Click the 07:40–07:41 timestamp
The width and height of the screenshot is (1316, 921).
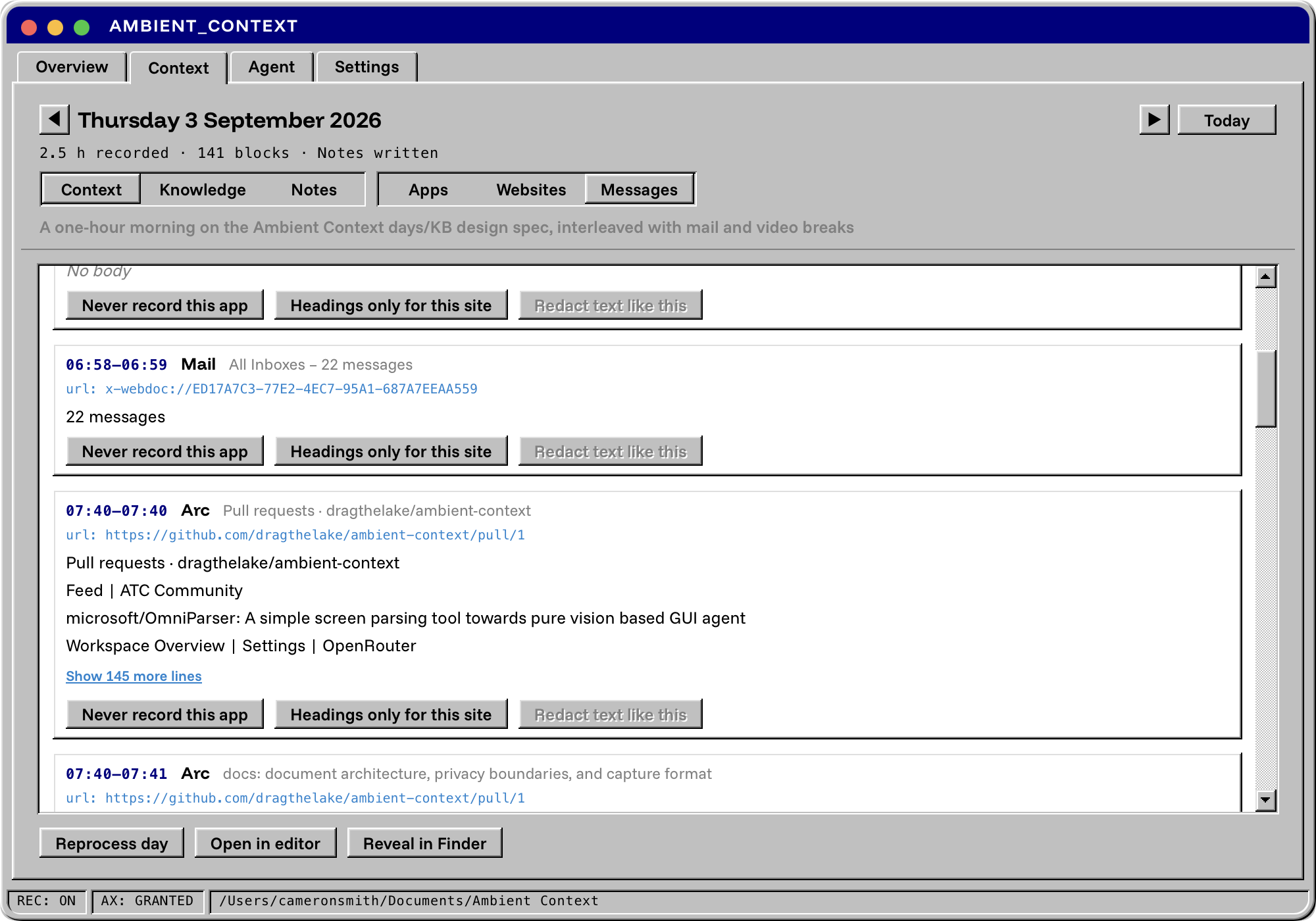(x=116, y=774)
